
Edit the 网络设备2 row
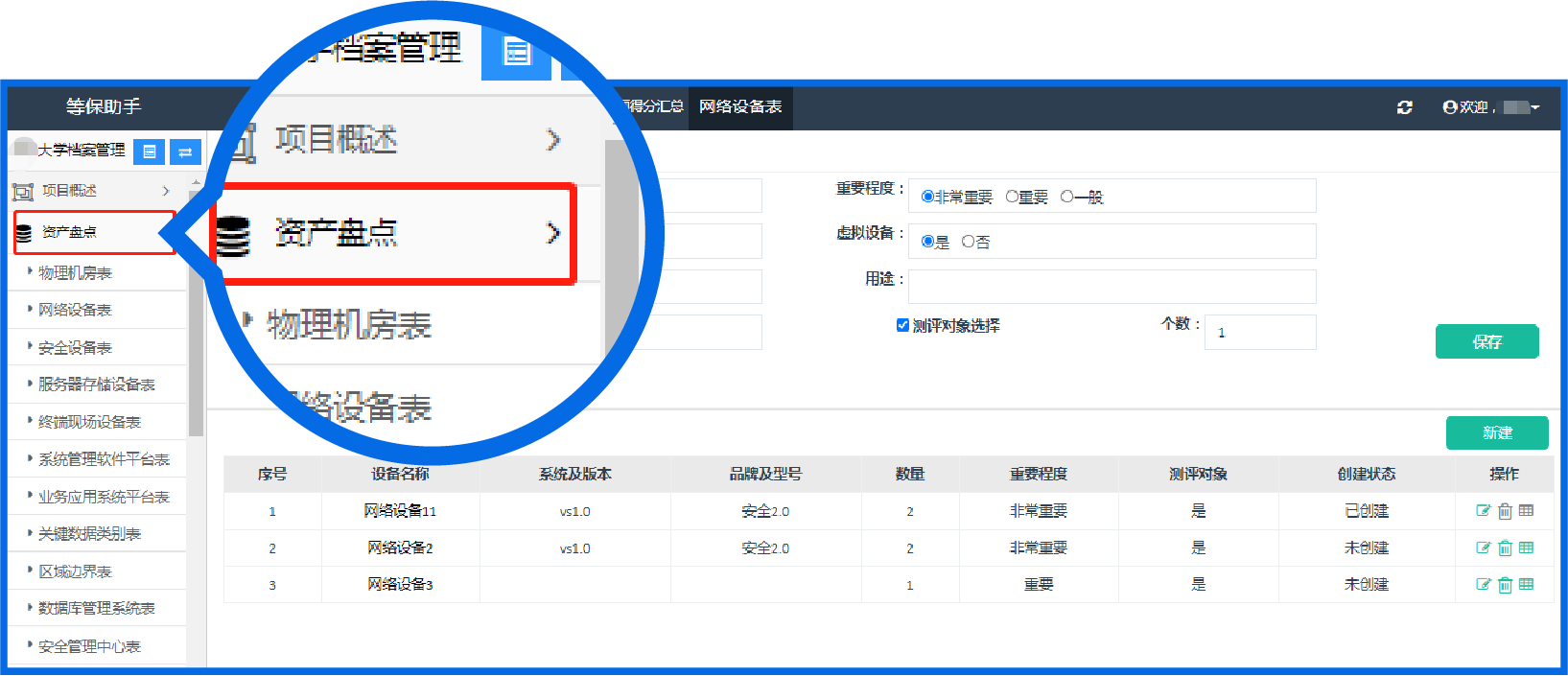[1484, 548]
